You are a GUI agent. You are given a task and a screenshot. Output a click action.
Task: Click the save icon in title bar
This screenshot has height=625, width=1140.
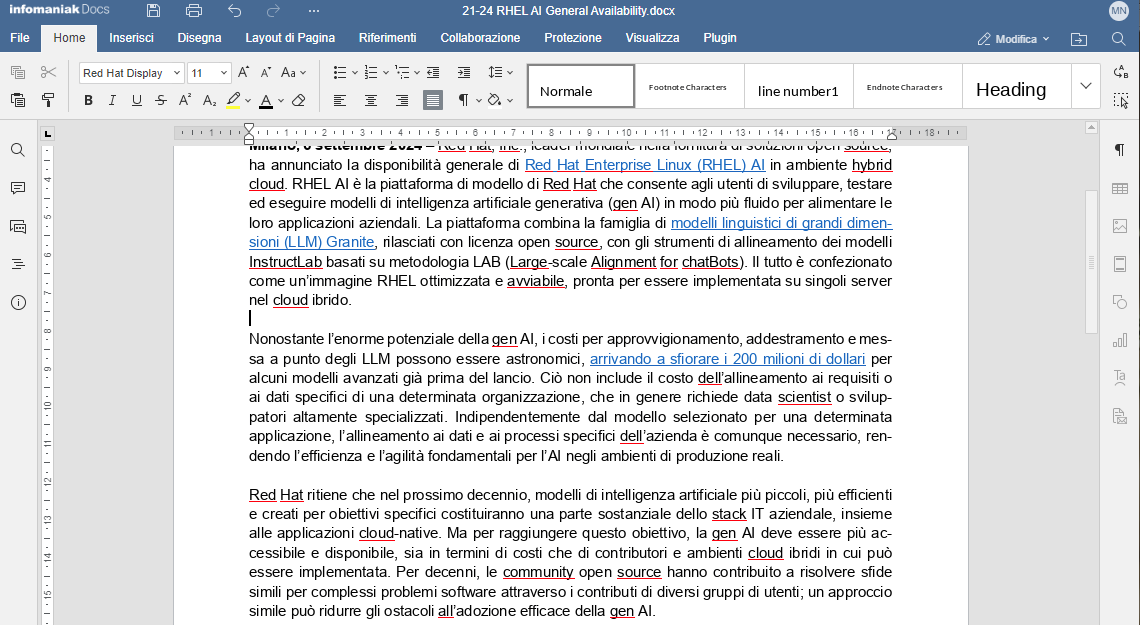point(153,11)
